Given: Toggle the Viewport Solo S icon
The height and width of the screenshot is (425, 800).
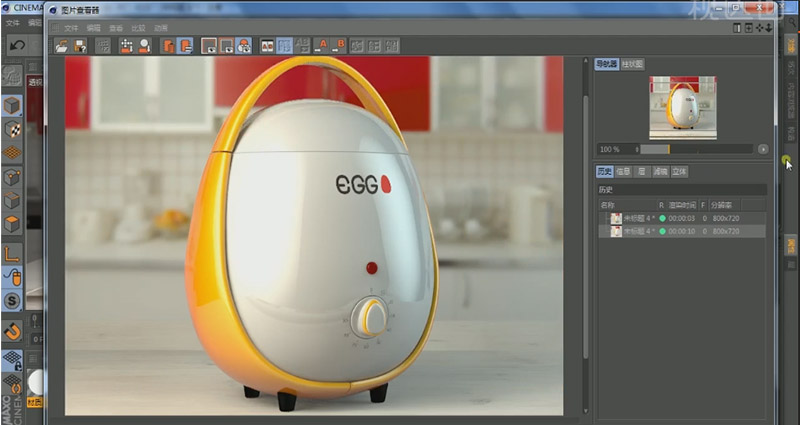Looking at the screenshot, I should [12, 301].
